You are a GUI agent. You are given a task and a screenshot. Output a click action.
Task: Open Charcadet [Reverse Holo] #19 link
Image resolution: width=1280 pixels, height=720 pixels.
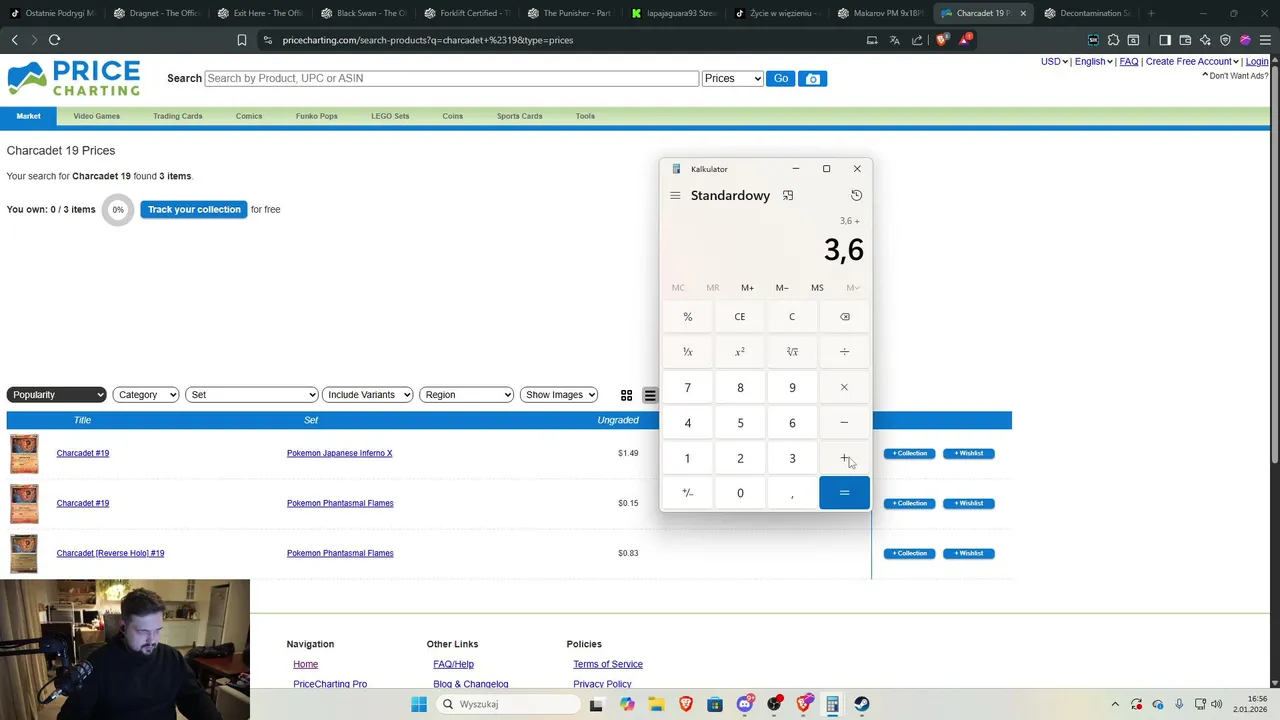click(x=110, y=553)
